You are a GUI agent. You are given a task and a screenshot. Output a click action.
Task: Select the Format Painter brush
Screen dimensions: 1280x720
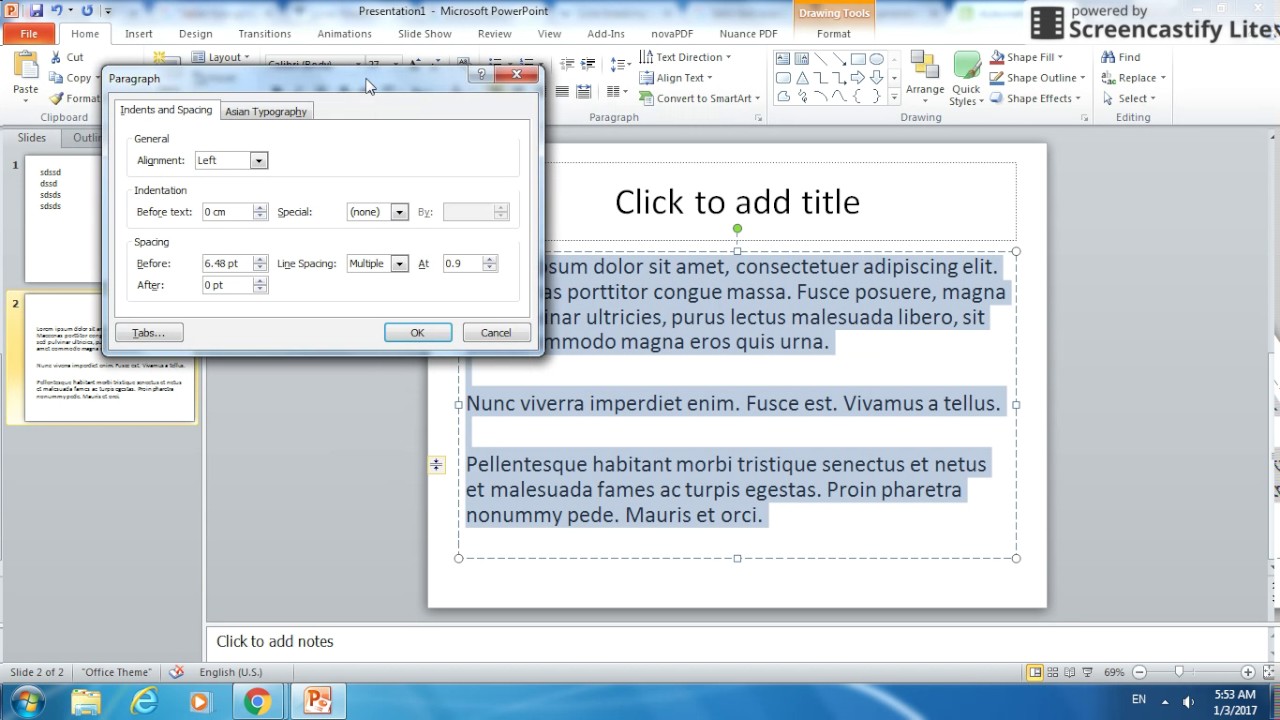tap(75, 99)
